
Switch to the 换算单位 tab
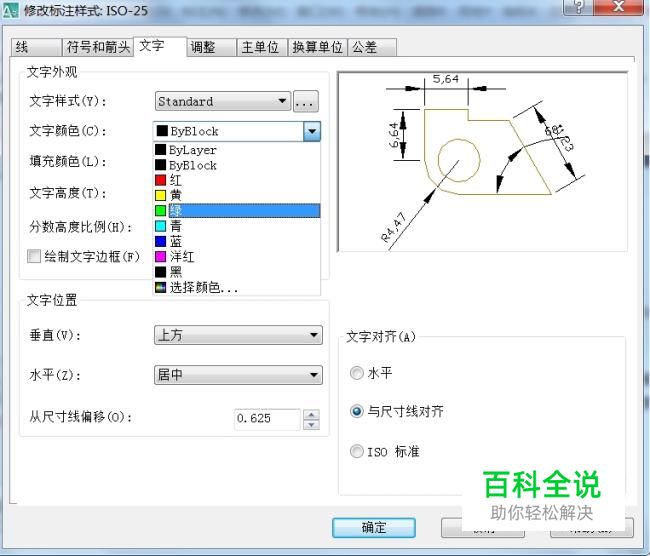[317, 47]
